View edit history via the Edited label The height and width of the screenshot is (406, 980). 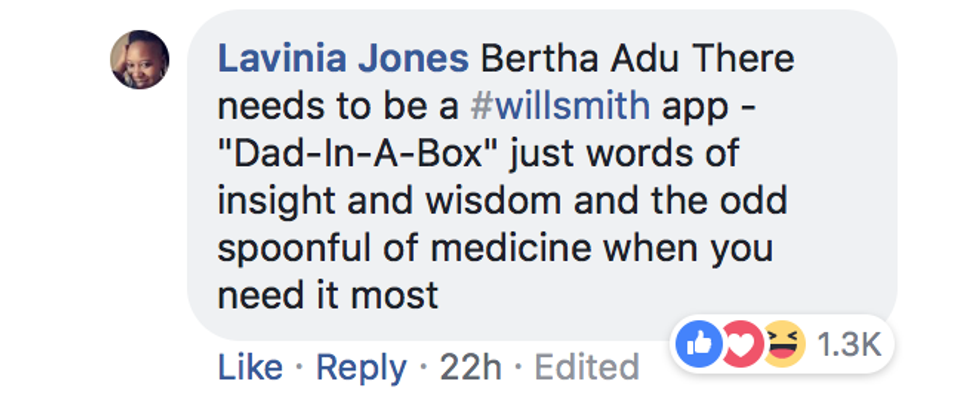point(587,367)
